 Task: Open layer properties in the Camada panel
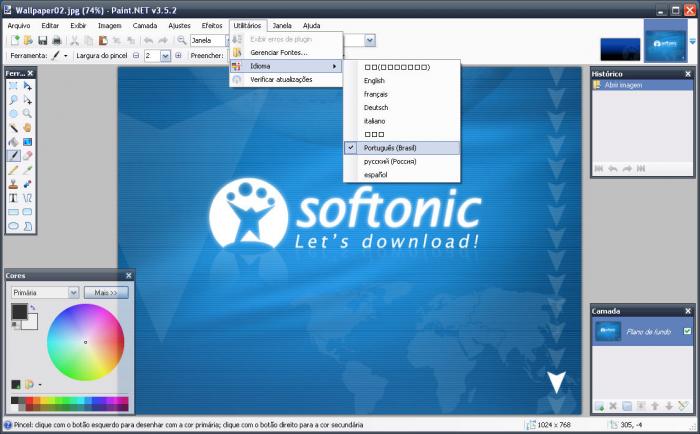[x=683, y=406]
